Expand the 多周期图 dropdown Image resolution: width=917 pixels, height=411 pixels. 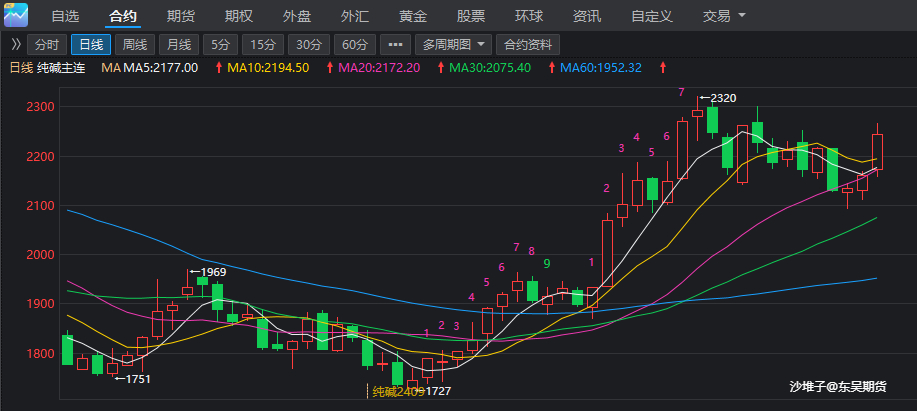[x=453, y=44]
